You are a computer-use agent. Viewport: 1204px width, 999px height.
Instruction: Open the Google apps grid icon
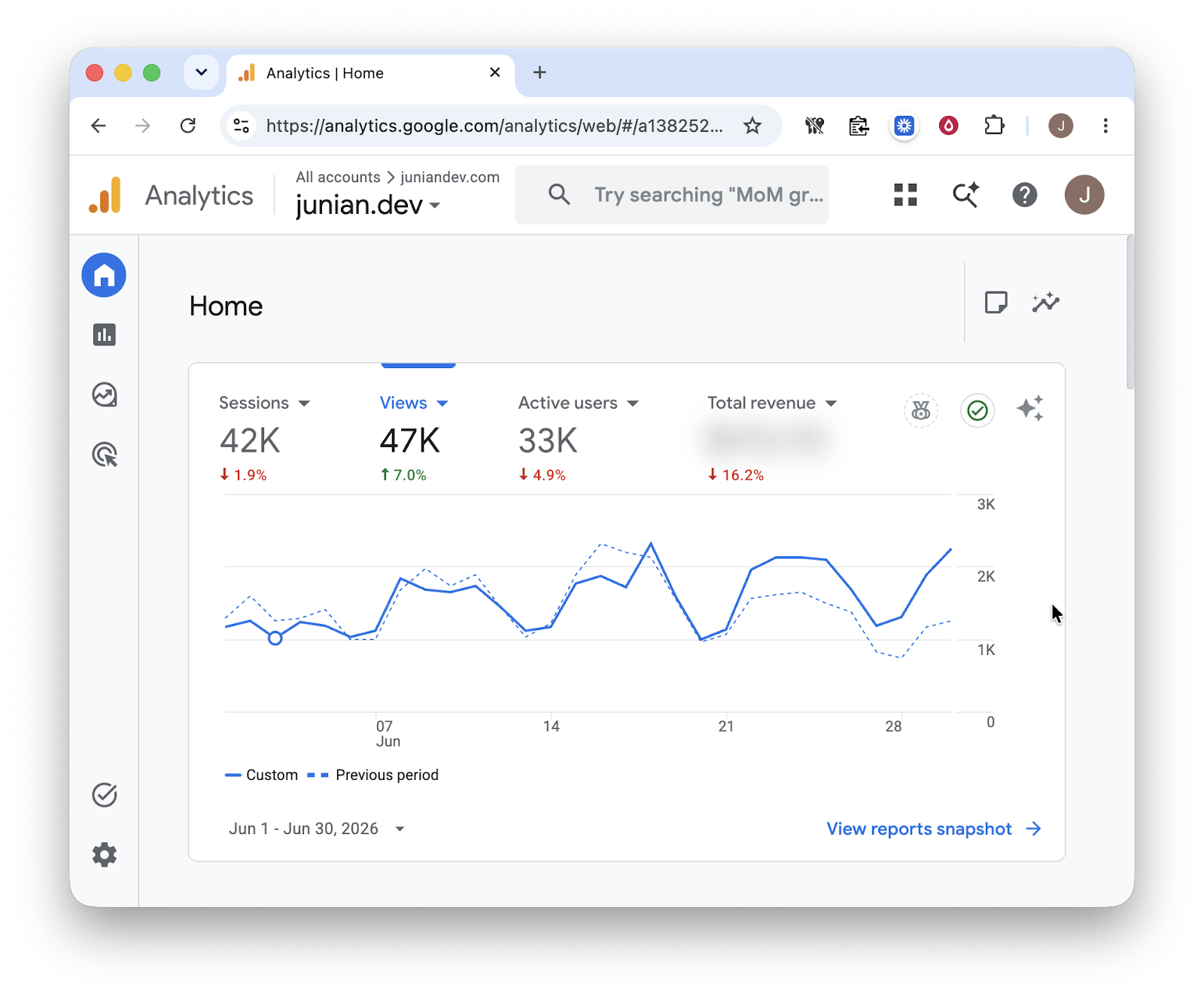(905, 195)
